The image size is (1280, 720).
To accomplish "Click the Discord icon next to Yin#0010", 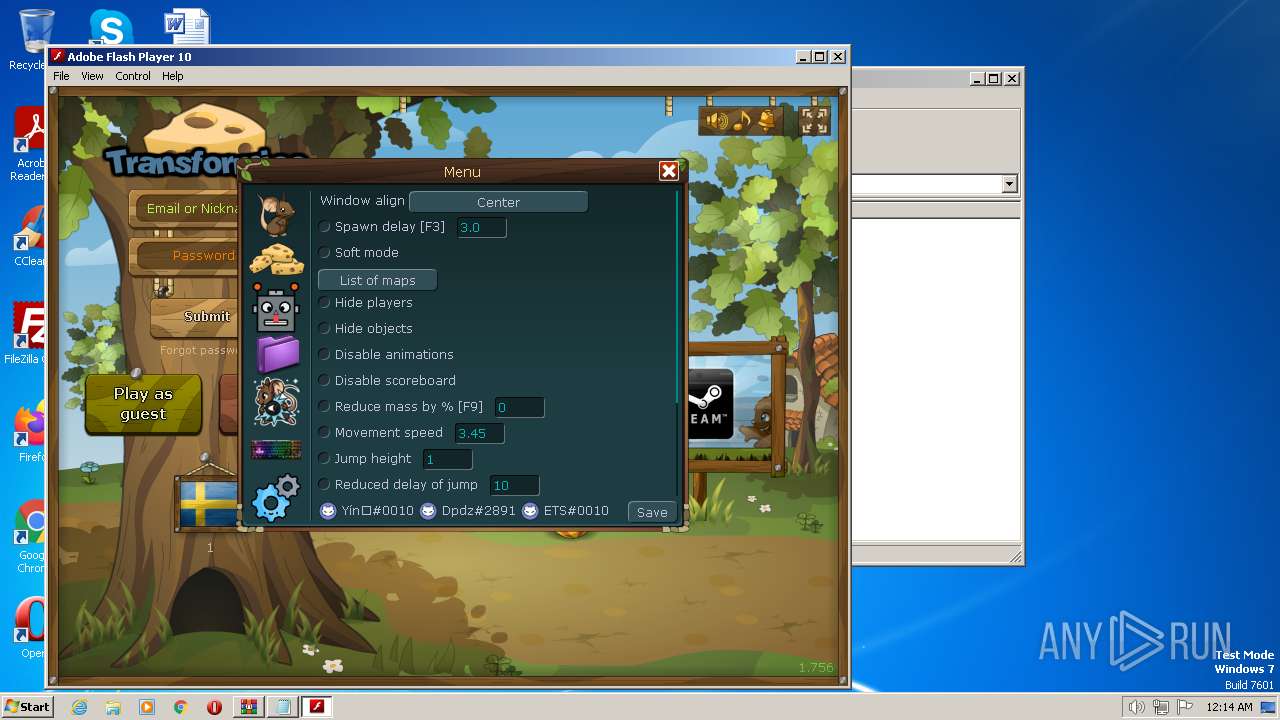I will pos(328,511).
